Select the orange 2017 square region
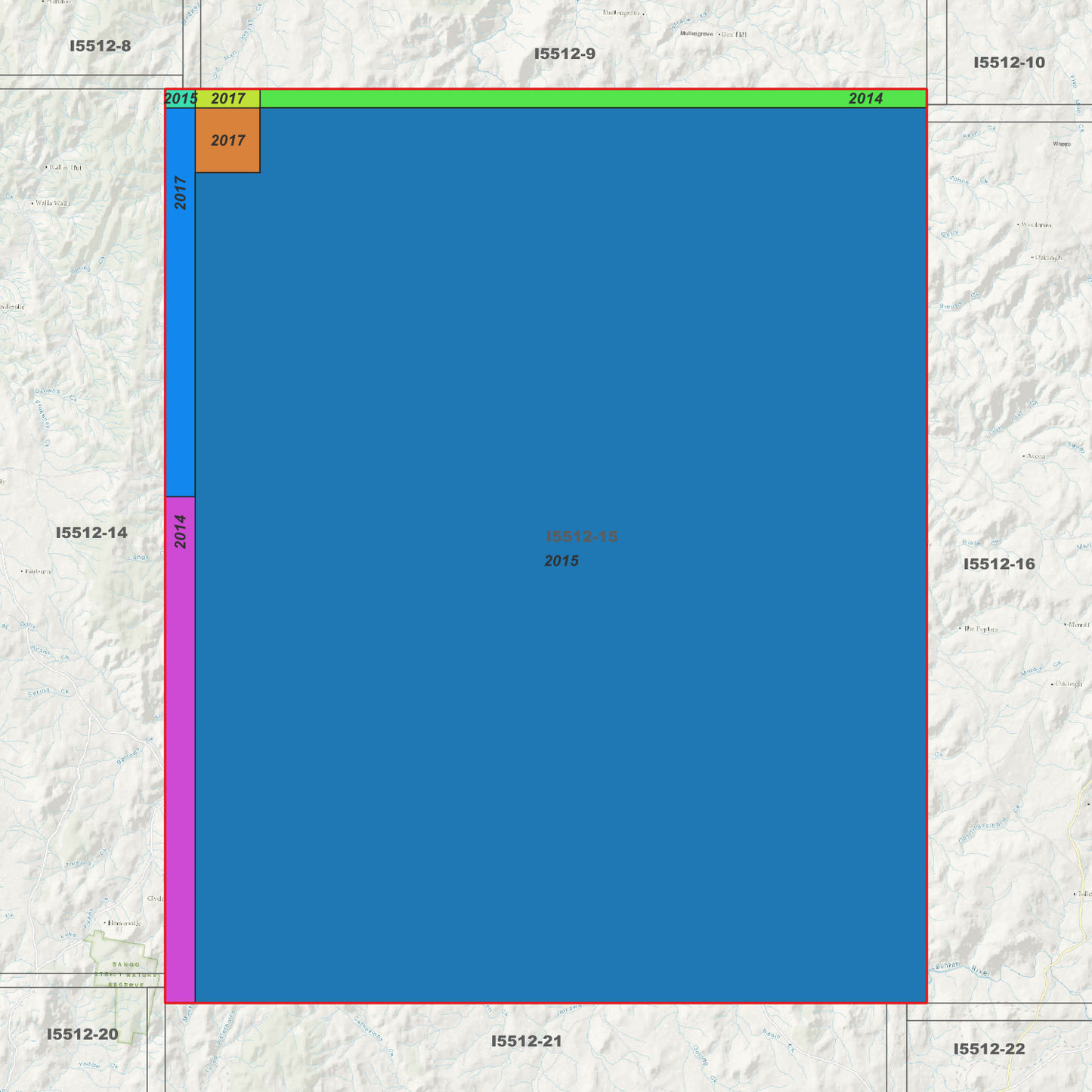The height and width of the screenshot is (1092, 1092). (227, 141)
